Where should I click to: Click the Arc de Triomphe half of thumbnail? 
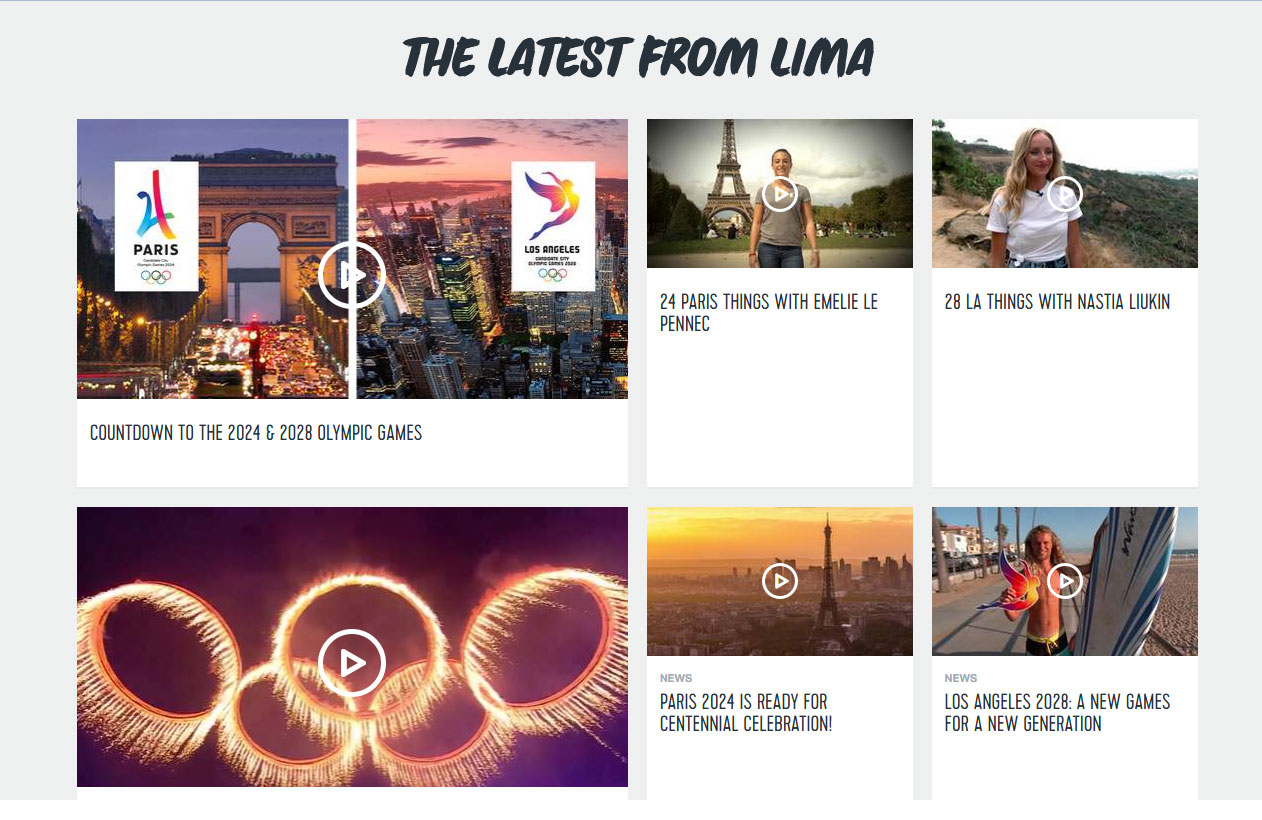[213, 259]
